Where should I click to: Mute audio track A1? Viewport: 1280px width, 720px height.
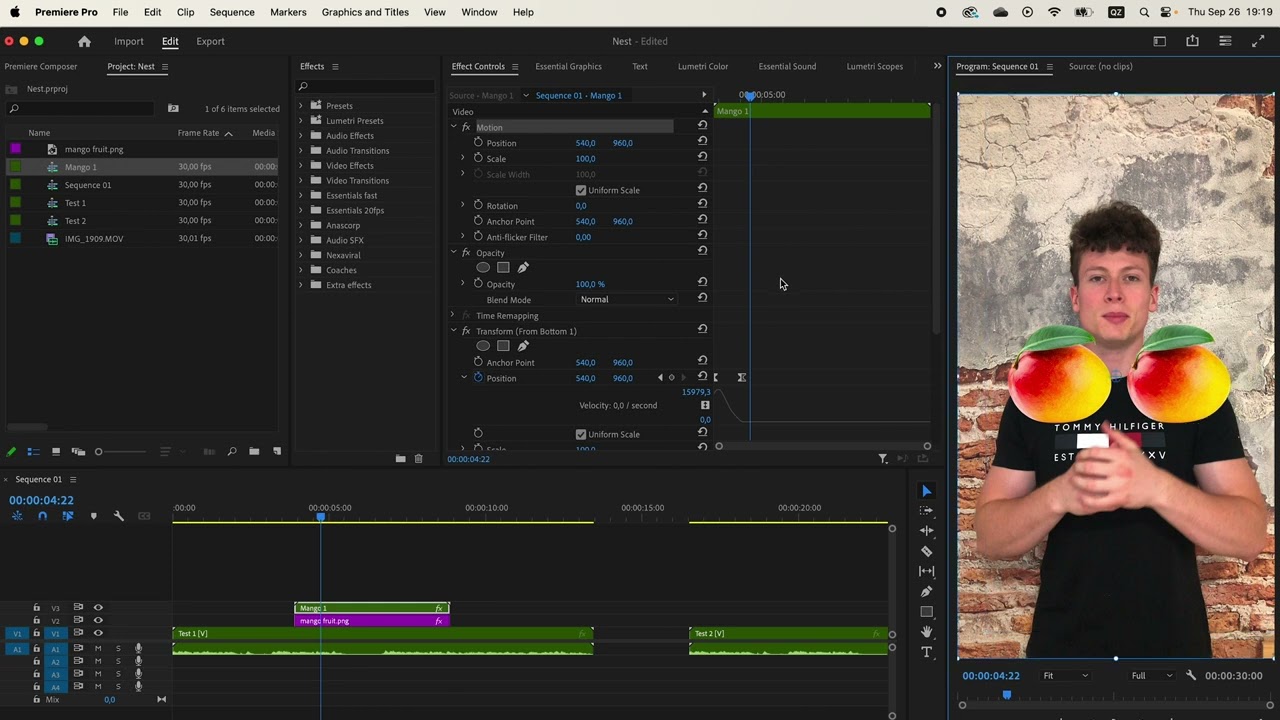98,648
